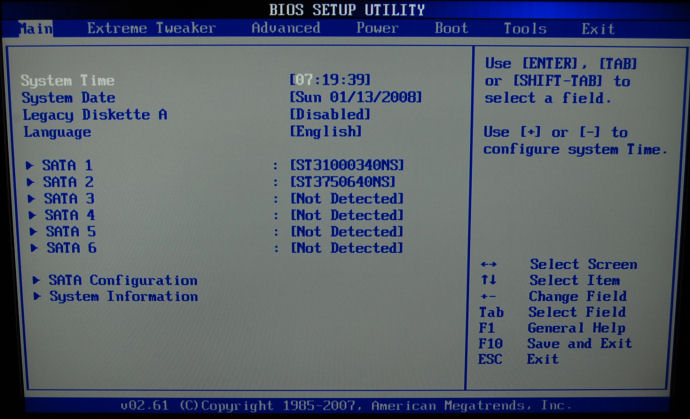Click the Select Field legend text
This screenshot has height=419, width=690.
pyautogui.click(x=577, y=312)
